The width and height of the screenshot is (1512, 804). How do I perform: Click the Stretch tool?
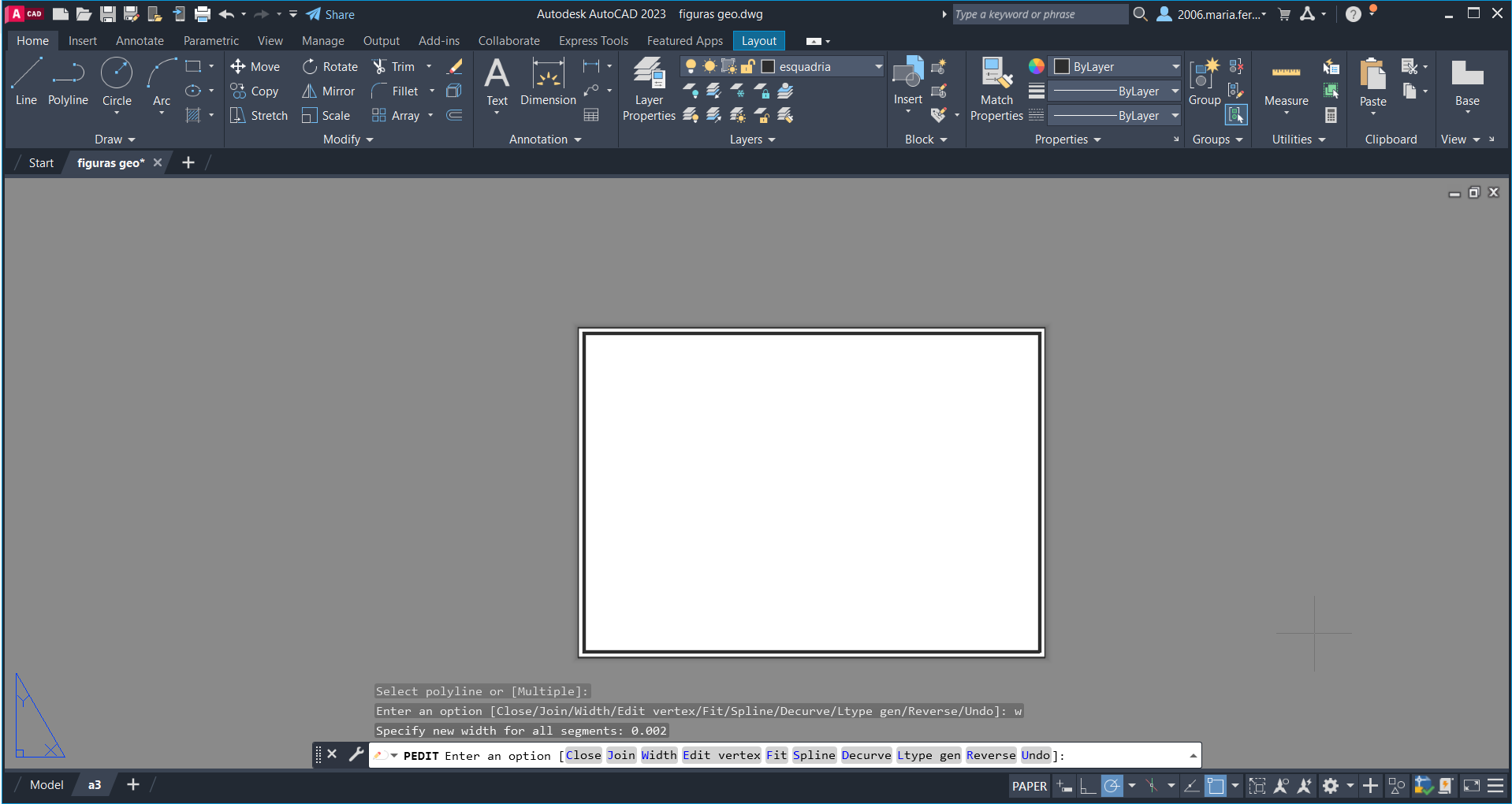(x=259, y=116)
